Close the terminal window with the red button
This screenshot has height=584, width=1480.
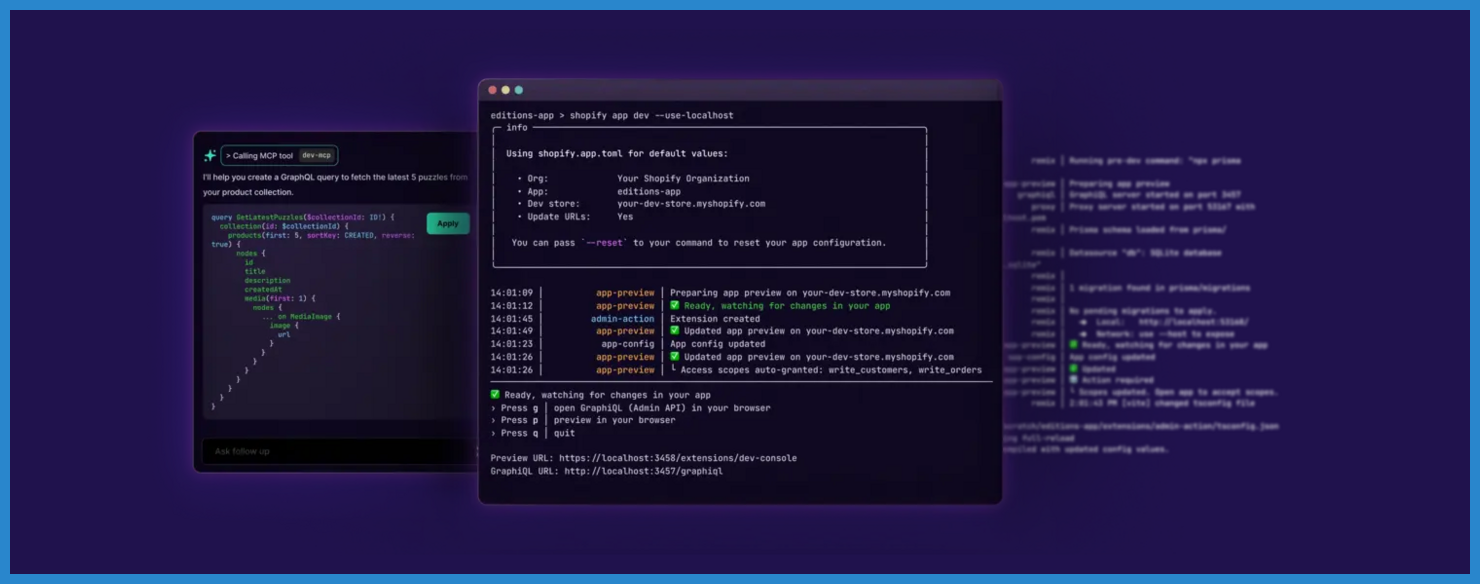(492, 90)
